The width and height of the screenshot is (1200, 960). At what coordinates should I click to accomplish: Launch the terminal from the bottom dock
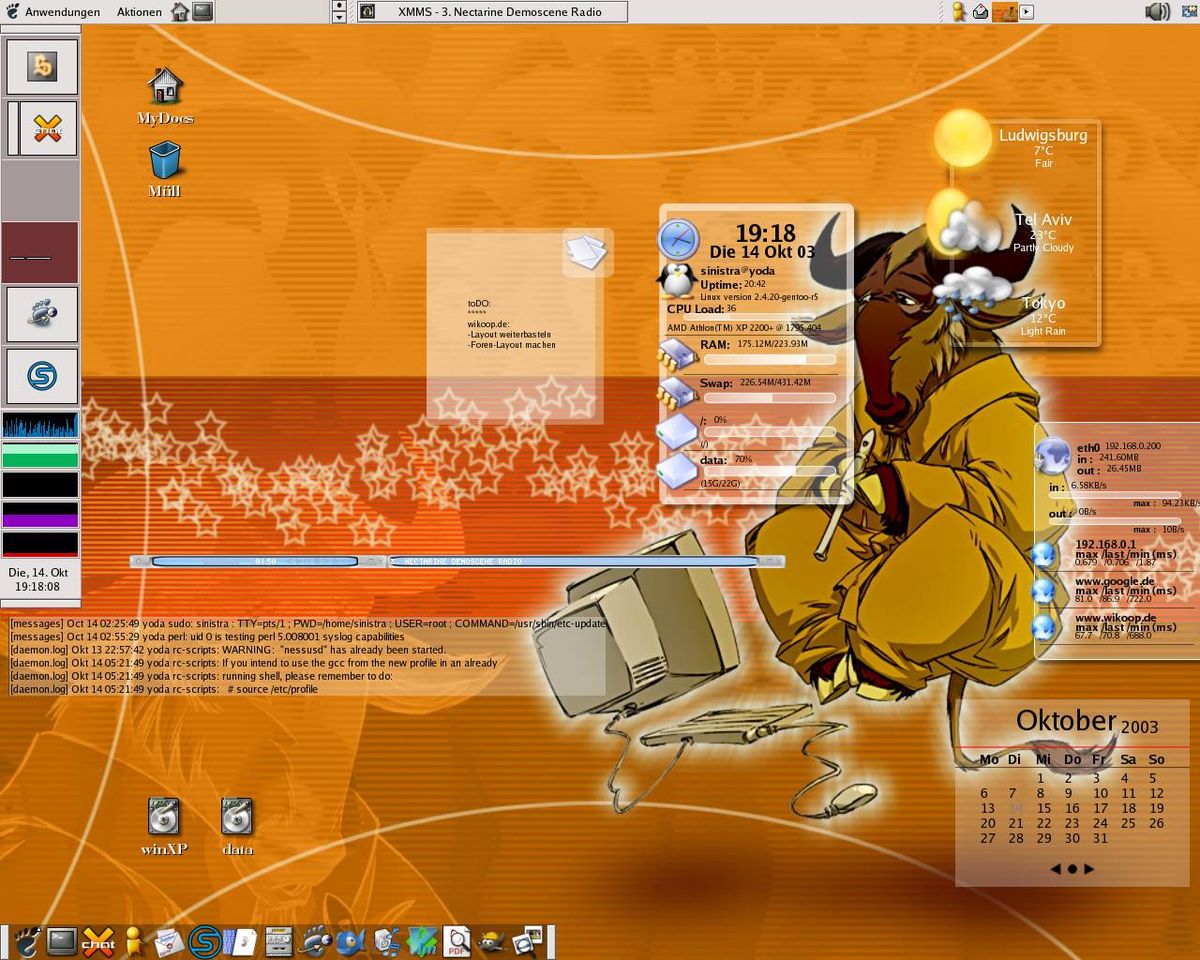(62, 941)
